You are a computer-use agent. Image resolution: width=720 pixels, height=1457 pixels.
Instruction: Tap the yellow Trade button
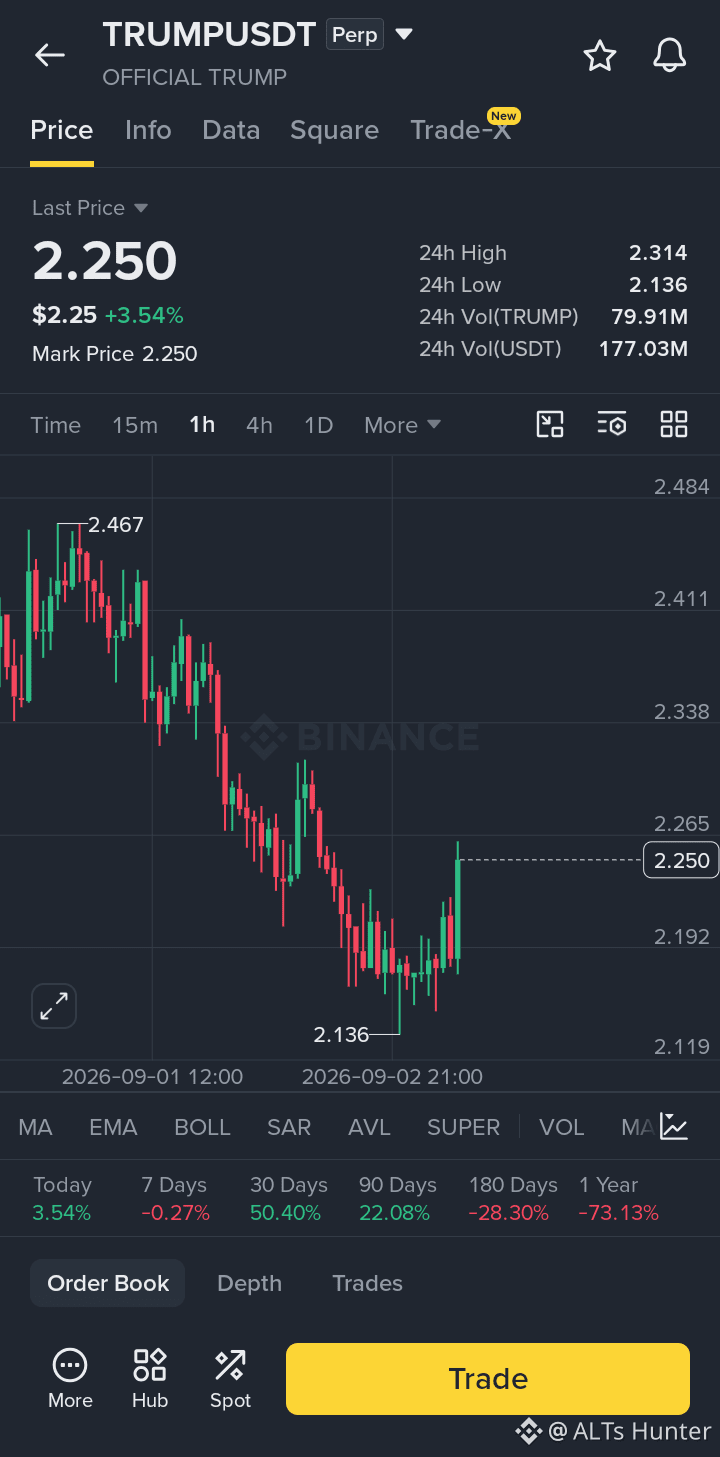(x=488, y=1379)
